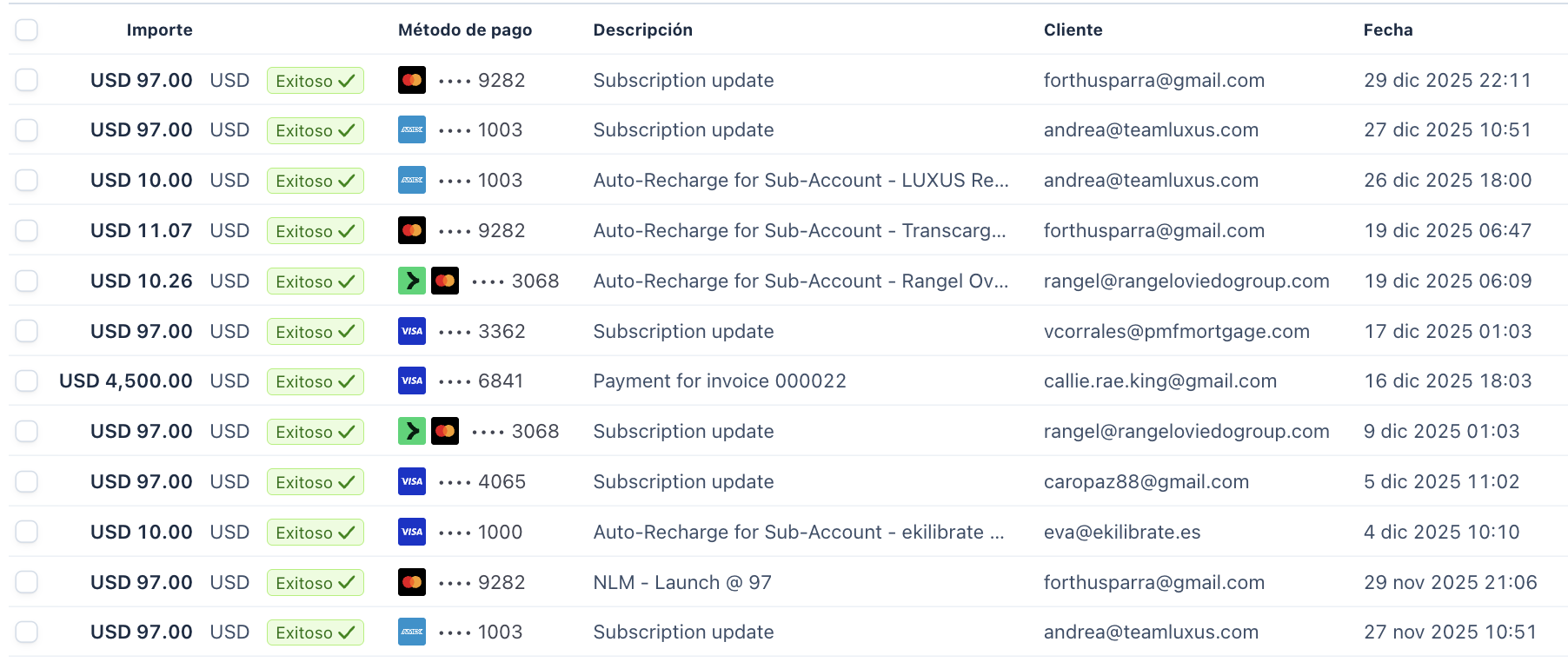Screen dimensions: 1568x662
Task: Click green Link icon in USD 10.26 row
Action: click(412, 281)
